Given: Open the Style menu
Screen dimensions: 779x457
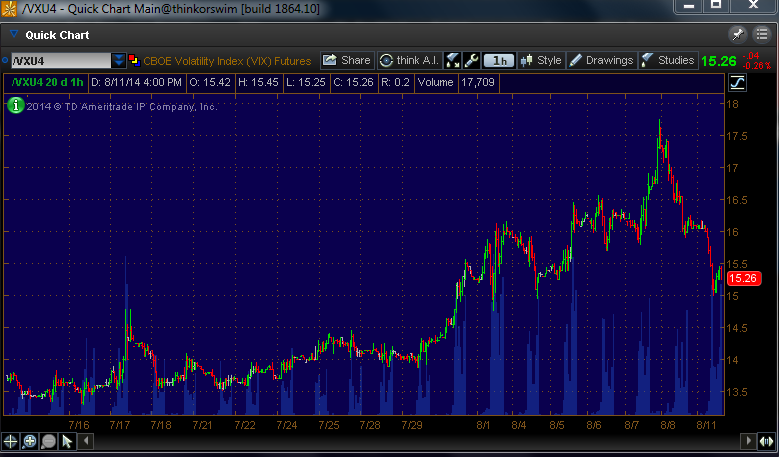Looking at the screenshot, I should pos(541,60).
